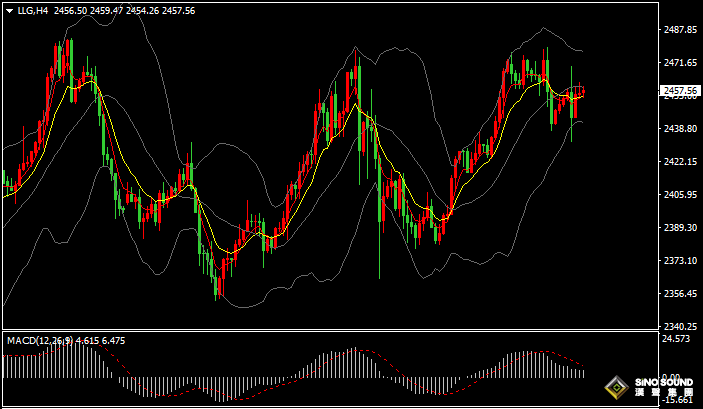
Task: Click the 2422.15 price axis label
Action: pos(679,162)
